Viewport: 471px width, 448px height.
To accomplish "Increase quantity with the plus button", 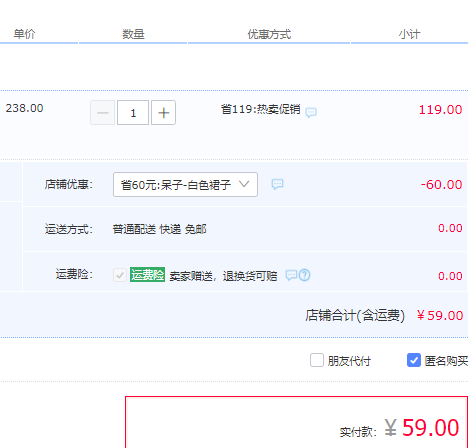I will click(x=163, y=113).
